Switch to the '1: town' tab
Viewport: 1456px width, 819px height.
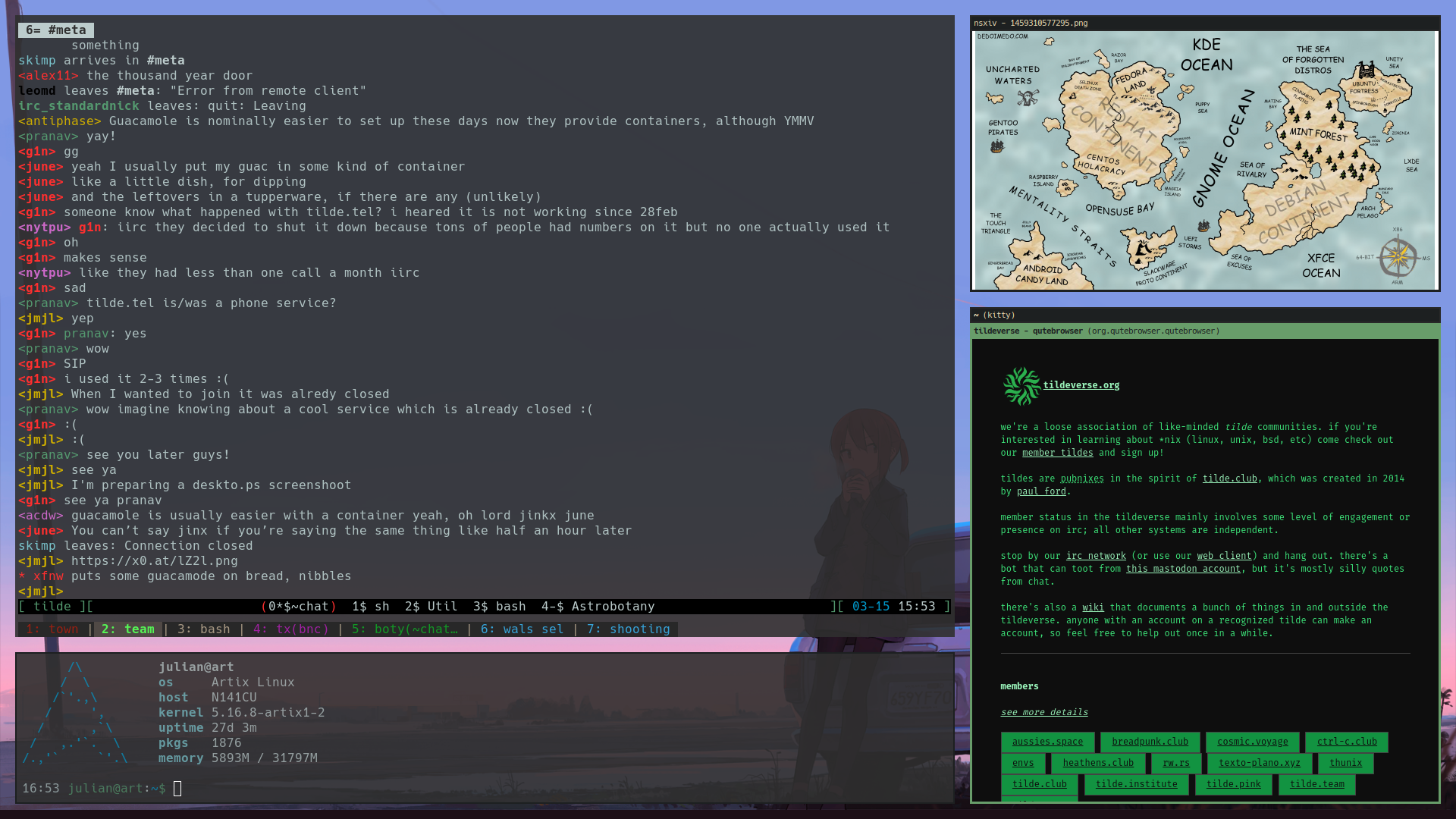[52, 629]
